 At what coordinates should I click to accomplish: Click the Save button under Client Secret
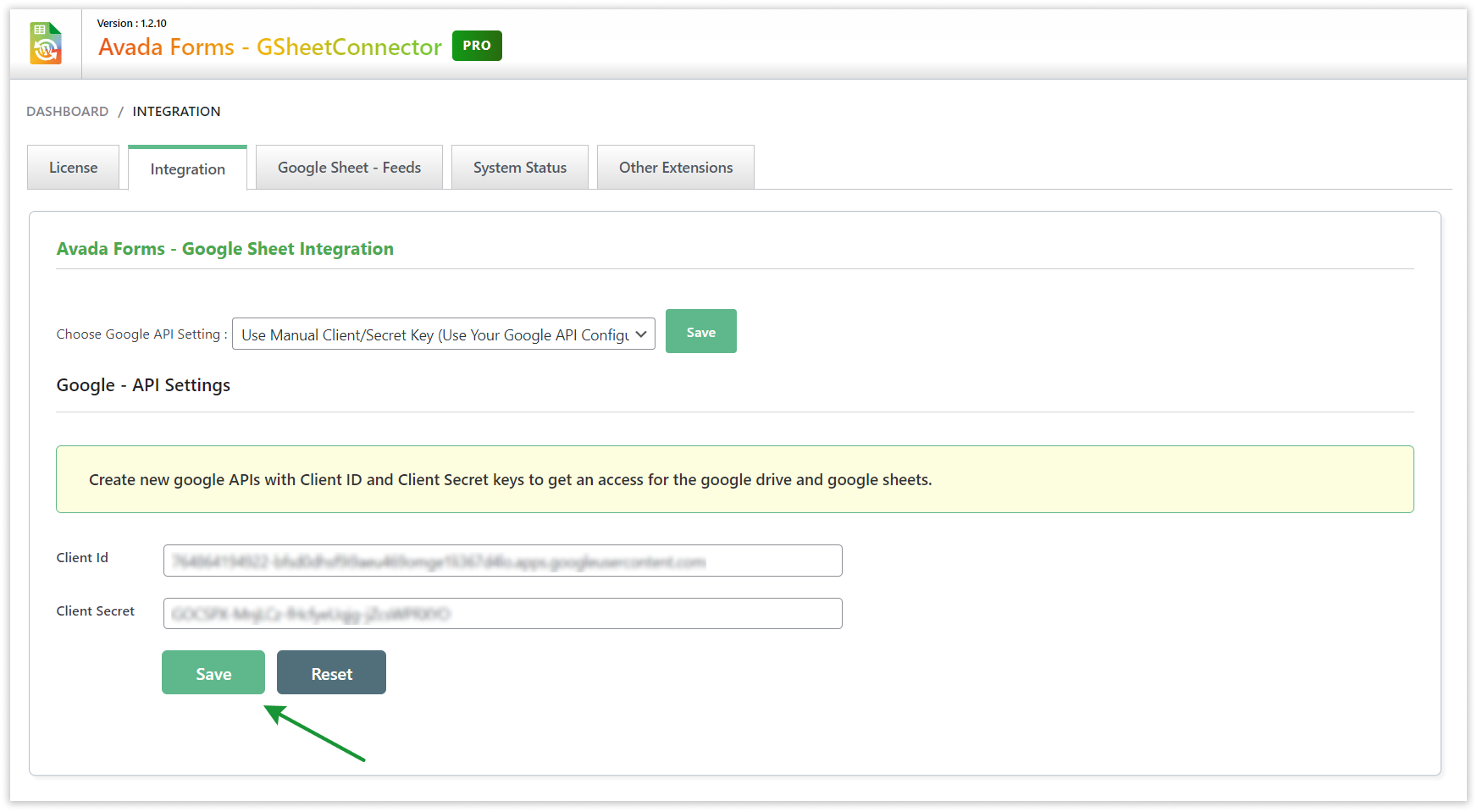(x=213, y=672)
